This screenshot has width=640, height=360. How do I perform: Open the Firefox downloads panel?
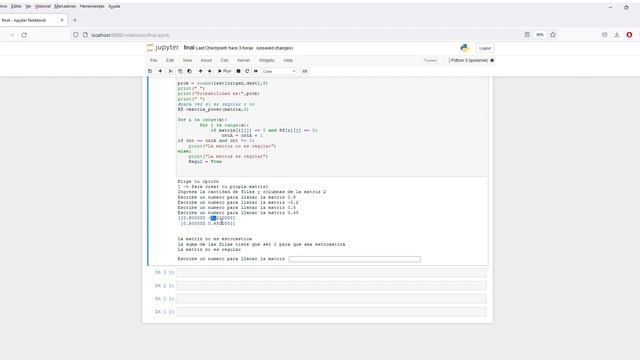(x=617, y=35)
